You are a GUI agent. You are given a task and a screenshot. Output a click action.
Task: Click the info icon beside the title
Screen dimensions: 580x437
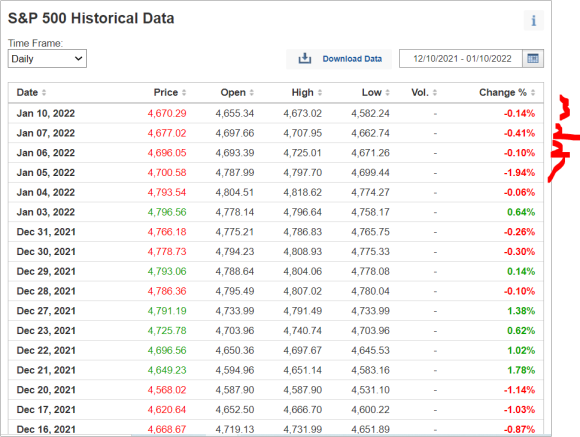coord(533,21)
